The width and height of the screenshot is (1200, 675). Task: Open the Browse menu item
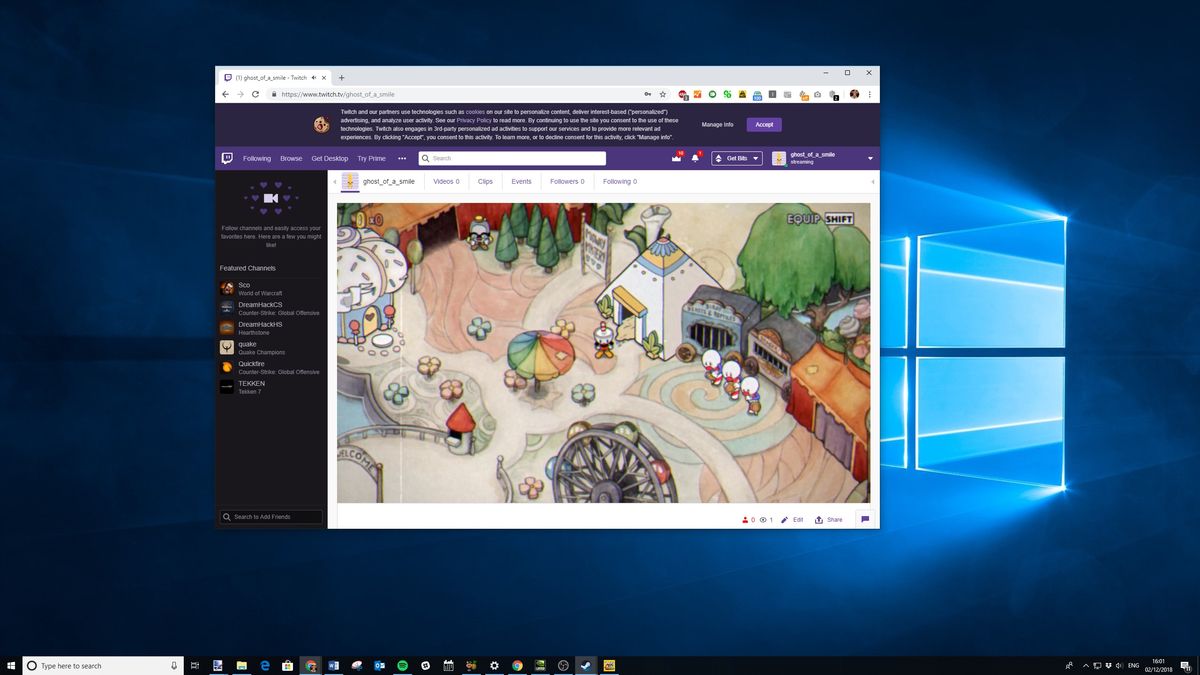[291, 158]
